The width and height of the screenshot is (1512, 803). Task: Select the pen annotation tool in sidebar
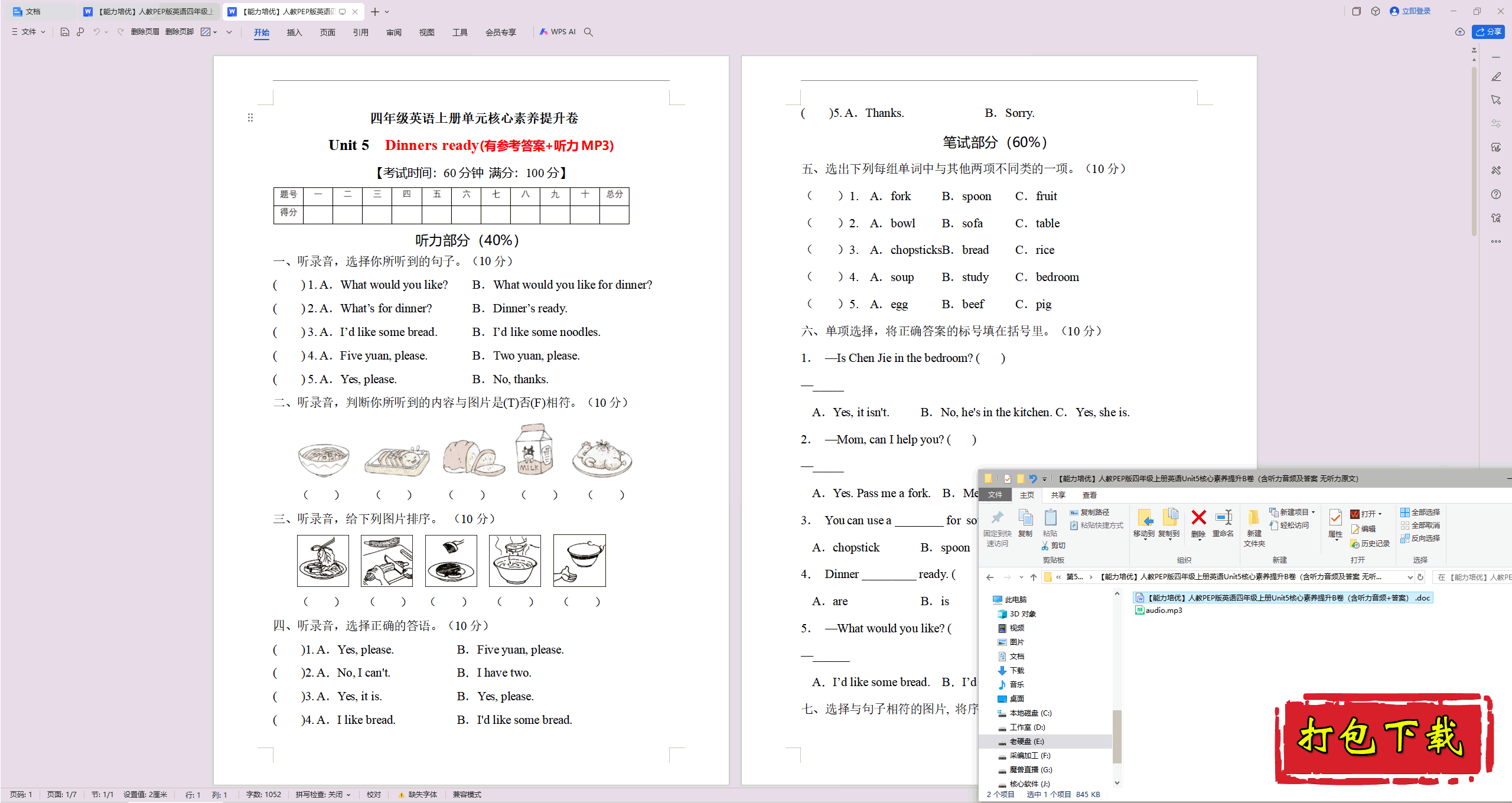(1496, 77)
